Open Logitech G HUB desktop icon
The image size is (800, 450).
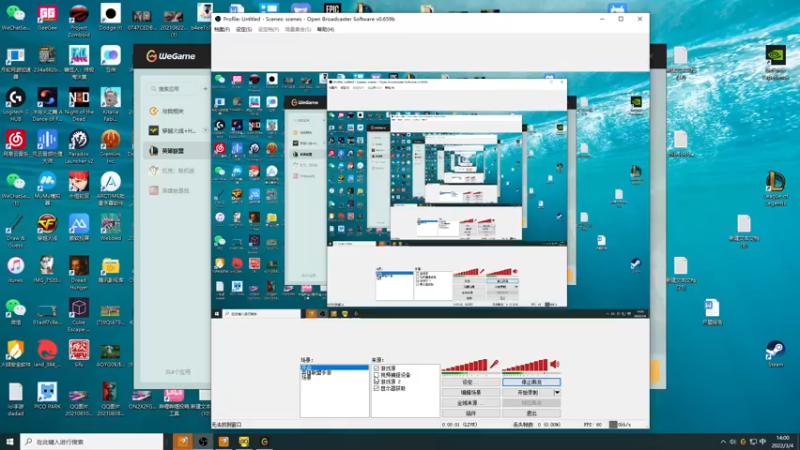(15, 104)
